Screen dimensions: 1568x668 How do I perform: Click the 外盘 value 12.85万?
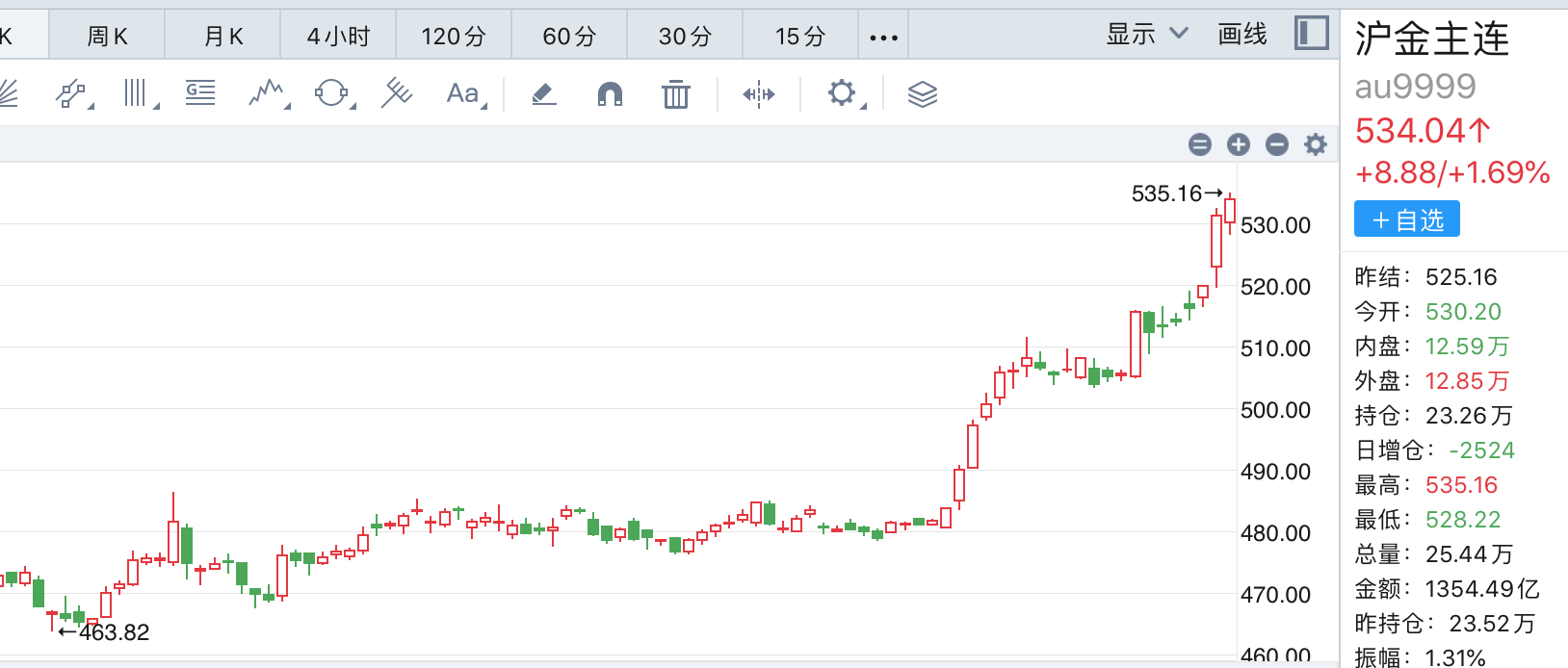tap(1467, 381)
